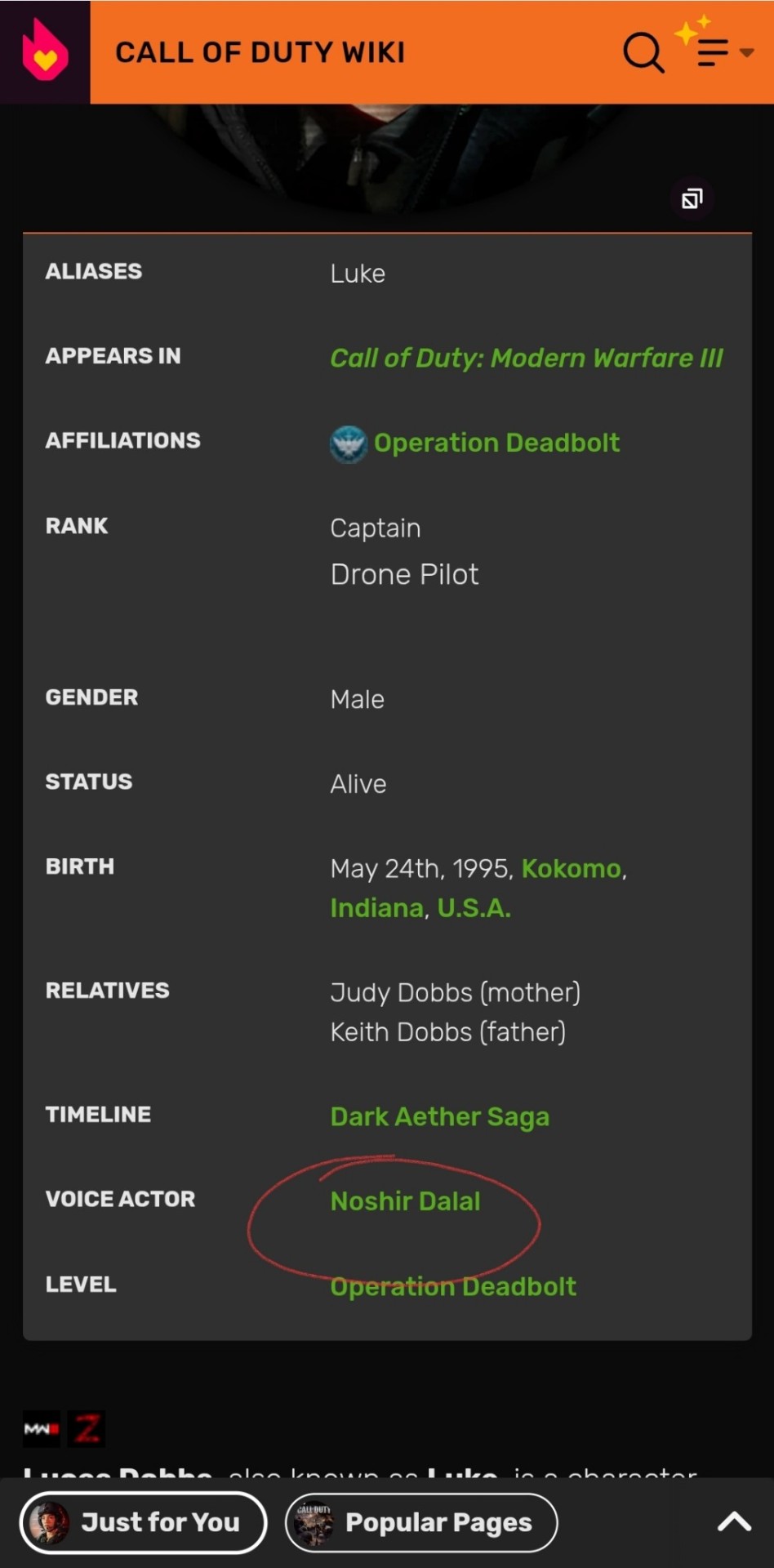Follow the Kokomo birthplace link

(572, 869)
